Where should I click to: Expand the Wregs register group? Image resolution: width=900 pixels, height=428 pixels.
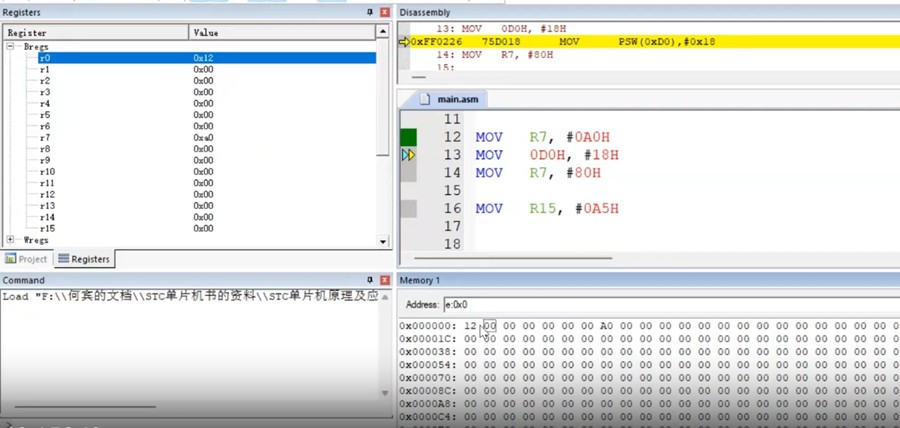tap(11, 240)
